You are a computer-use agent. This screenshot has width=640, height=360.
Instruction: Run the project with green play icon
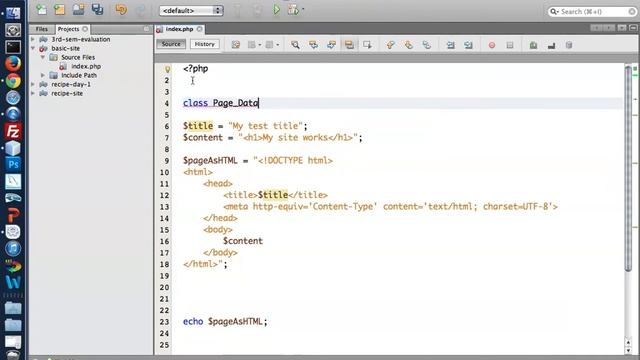276,10
